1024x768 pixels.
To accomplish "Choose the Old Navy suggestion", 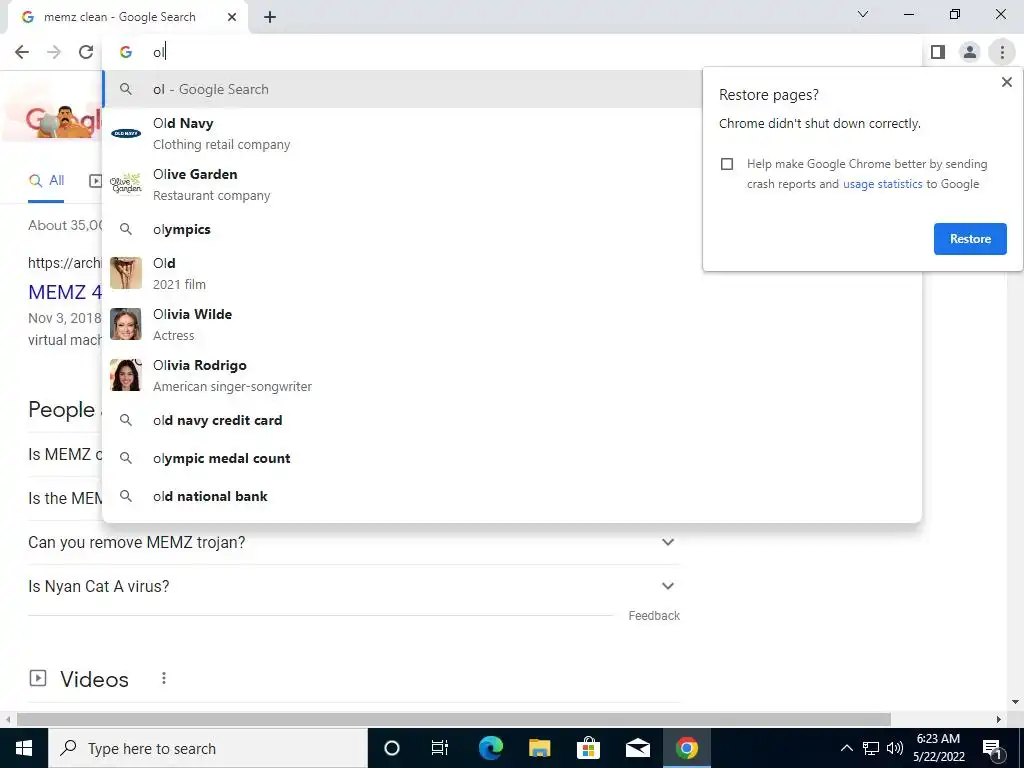I will click(512, 134).
